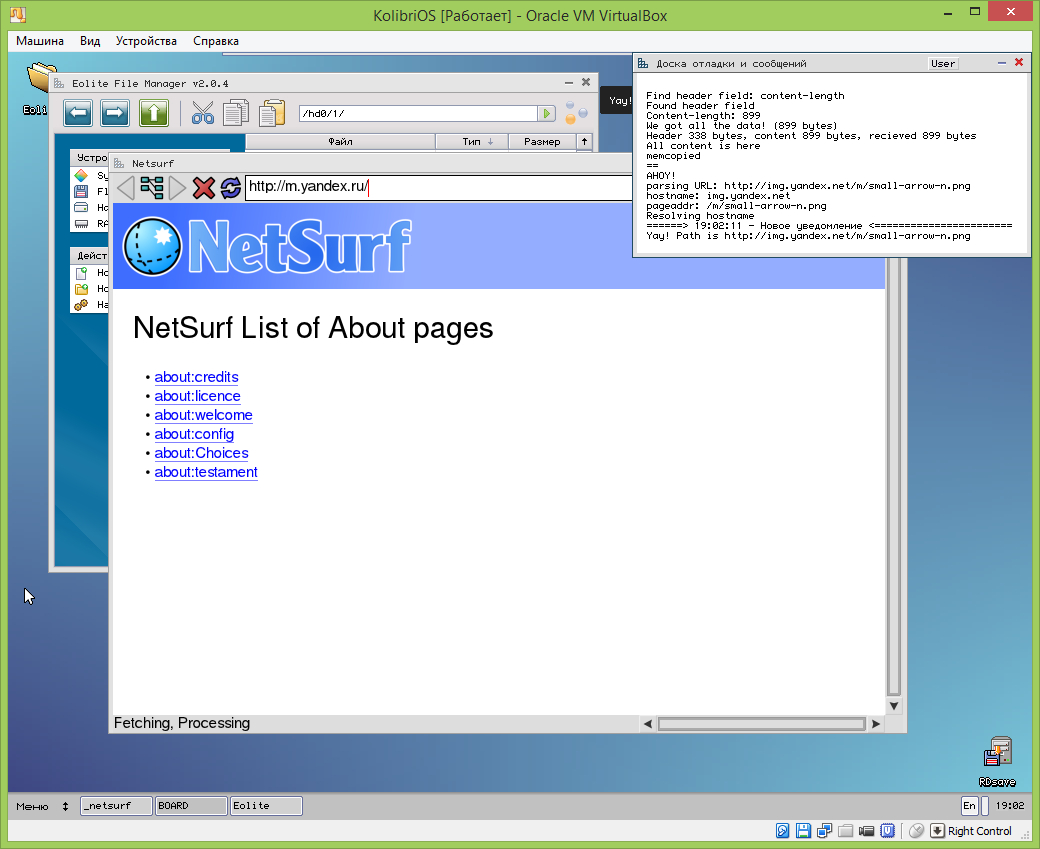Click the horizontal scrollbar in NetSurf
The width and height of the screenshot is (1040, 849).
click(x=760, y=724)
